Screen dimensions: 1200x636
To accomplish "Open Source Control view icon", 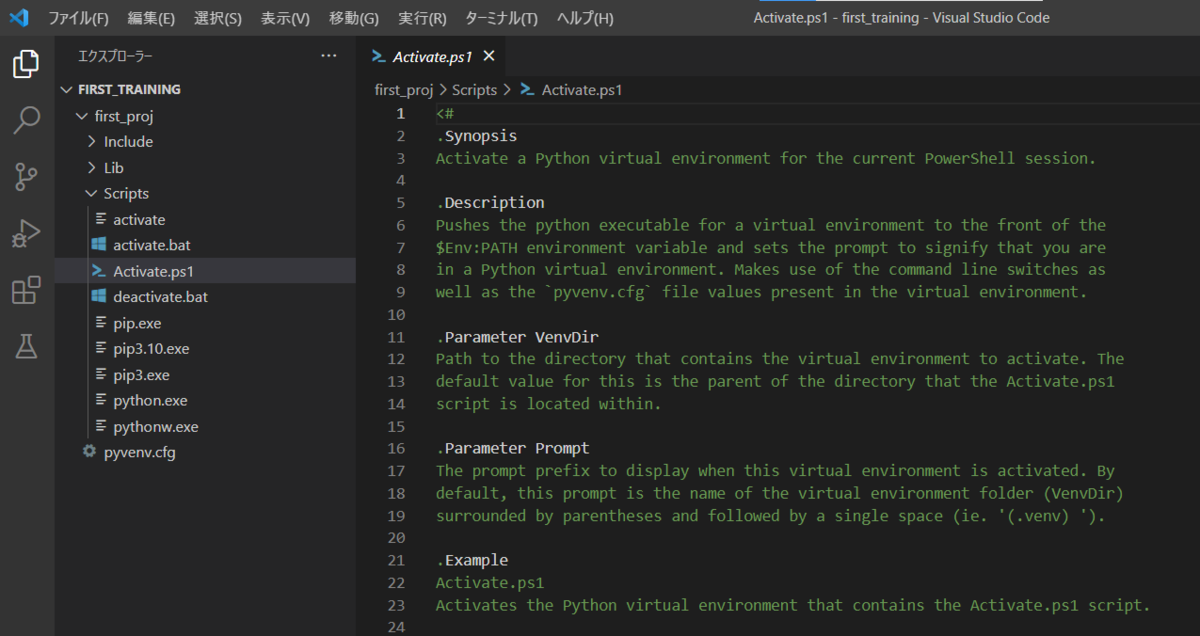I will (x=26, y=177).
